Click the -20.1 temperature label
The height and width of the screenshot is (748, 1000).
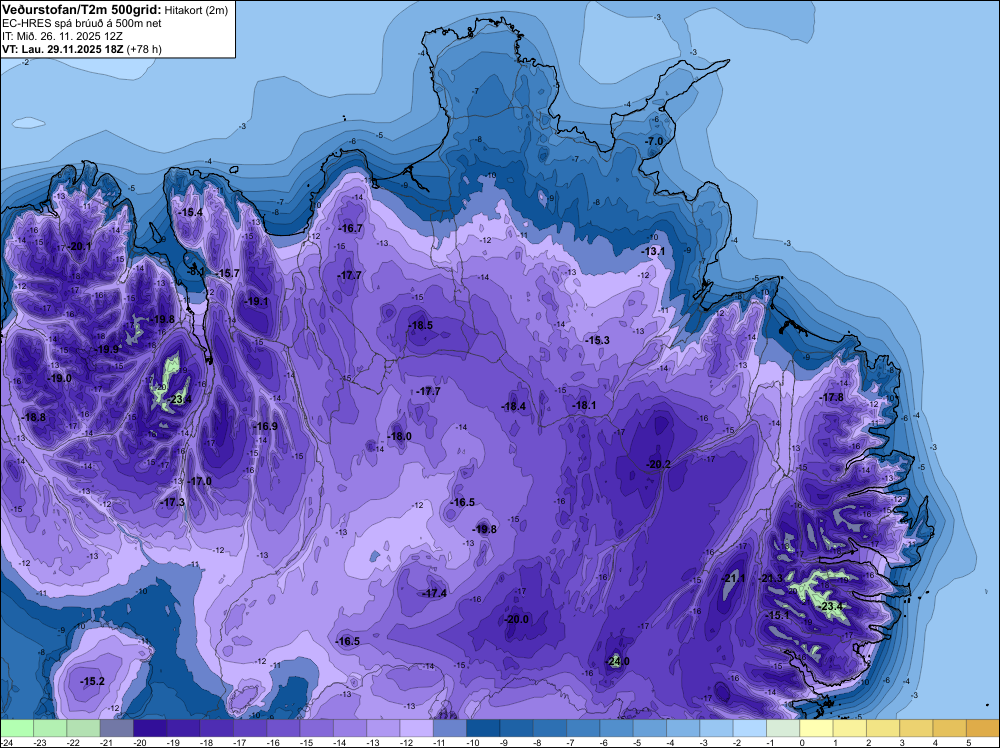click(x=79, y=247)
